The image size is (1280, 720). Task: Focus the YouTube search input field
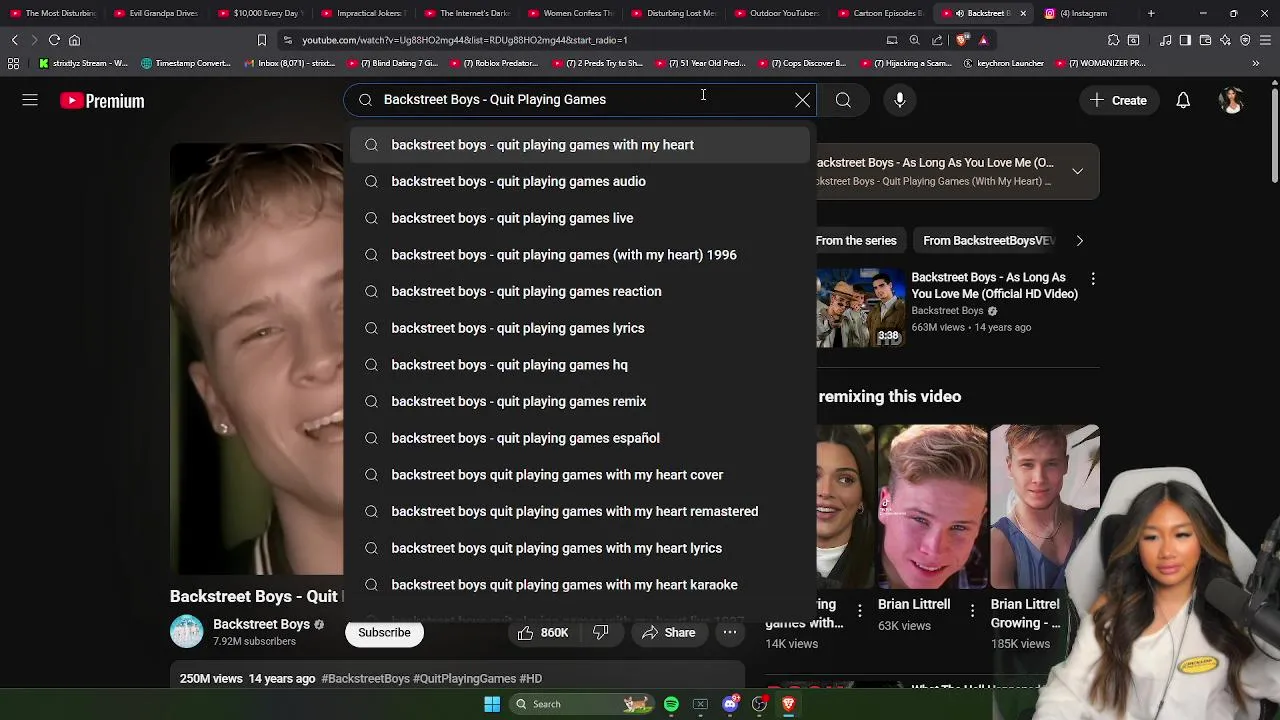click(x=580, y=100)
